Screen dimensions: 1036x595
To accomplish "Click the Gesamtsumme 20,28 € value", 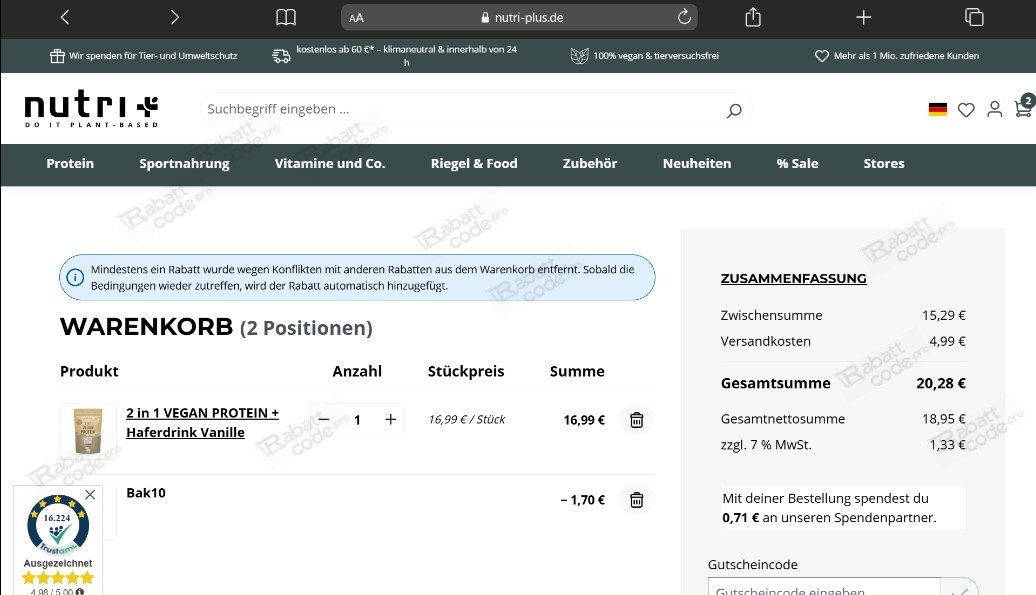I will [x=941, y=383].
